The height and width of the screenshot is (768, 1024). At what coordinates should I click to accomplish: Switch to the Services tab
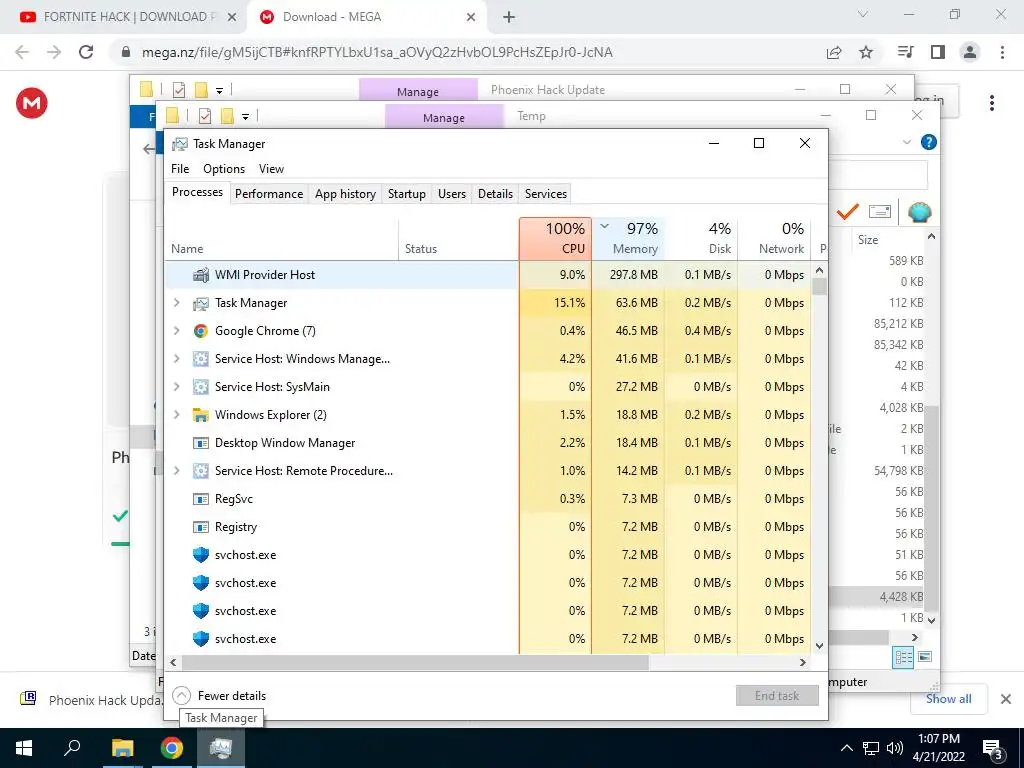coord(546,193)
